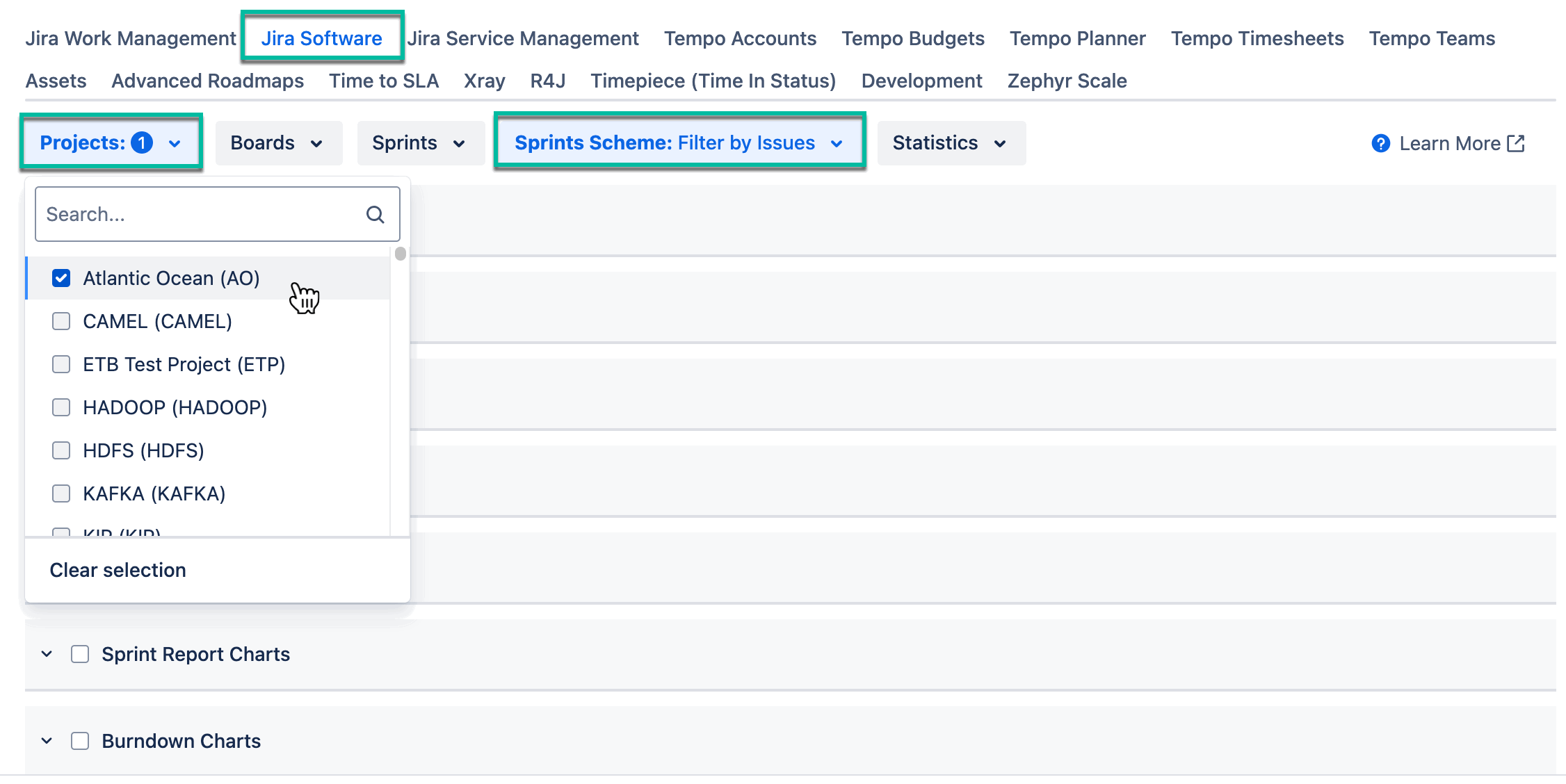Viewport: 1566px width, 784px height.
Task: Switch to the Jira Service Management tab
Action: point(524,38)
